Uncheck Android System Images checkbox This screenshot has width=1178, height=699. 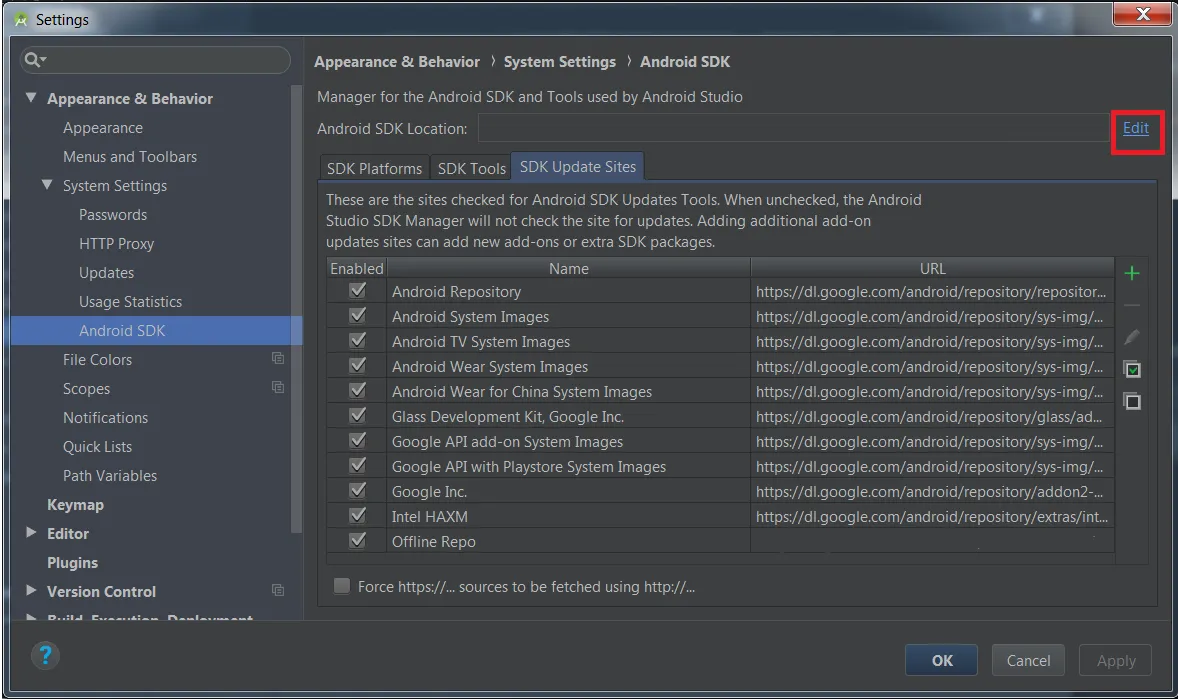coord(358,316)
